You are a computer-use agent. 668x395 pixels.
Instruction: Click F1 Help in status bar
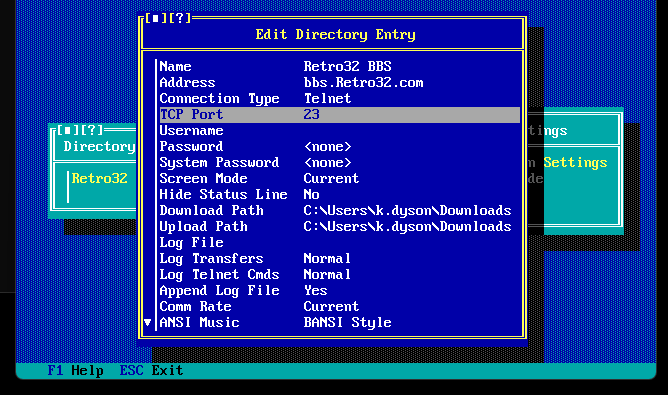pyautogui.click(x=75, y=371)
